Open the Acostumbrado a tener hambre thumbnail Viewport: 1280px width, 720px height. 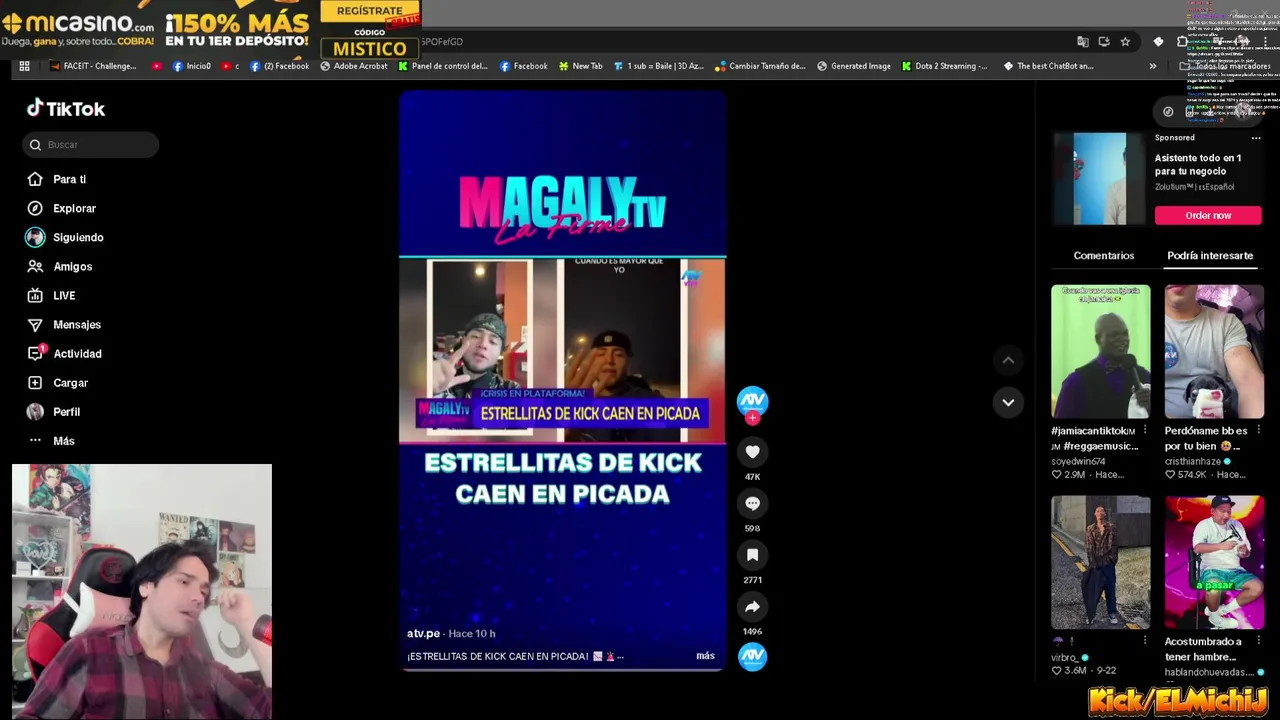[1214, 562]
